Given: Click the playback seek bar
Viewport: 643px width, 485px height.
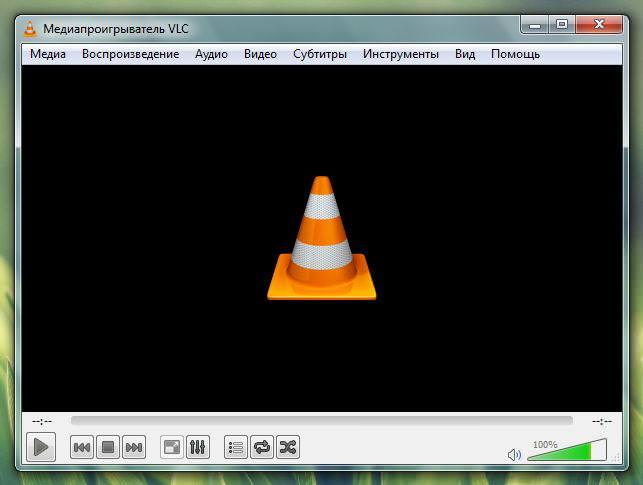Looking at the screenshot, I should click(x=322, y=421).
